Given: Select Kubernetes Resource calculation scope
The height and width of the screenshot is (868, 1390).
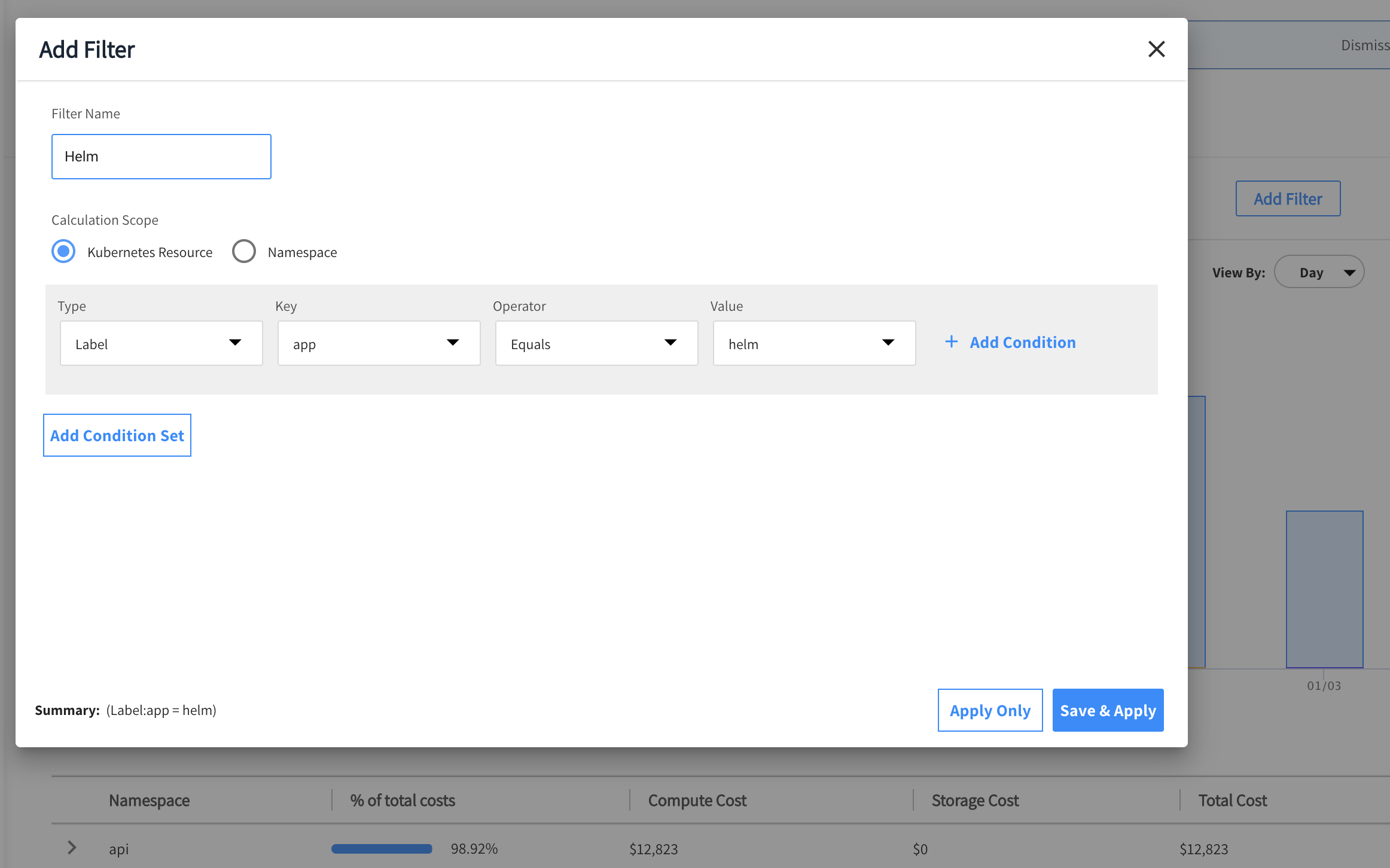Looking at the screenshot, I should (x=64, y=252).
